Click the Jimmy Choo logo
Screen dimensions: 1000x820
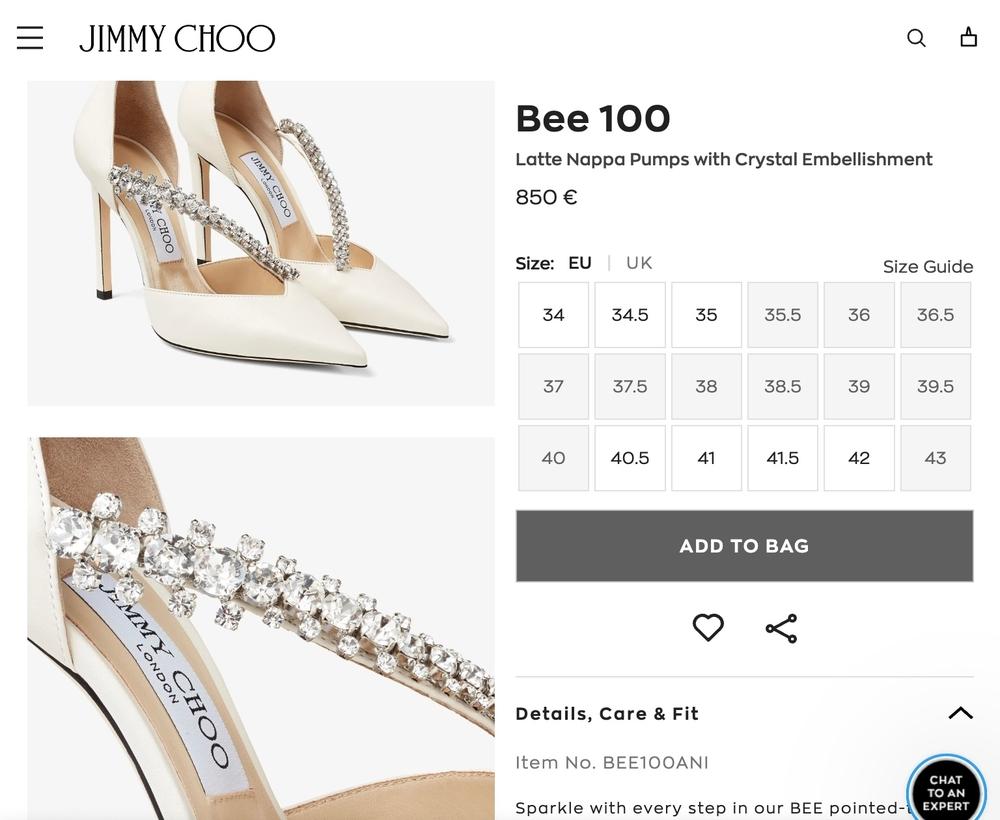(177, 39)
